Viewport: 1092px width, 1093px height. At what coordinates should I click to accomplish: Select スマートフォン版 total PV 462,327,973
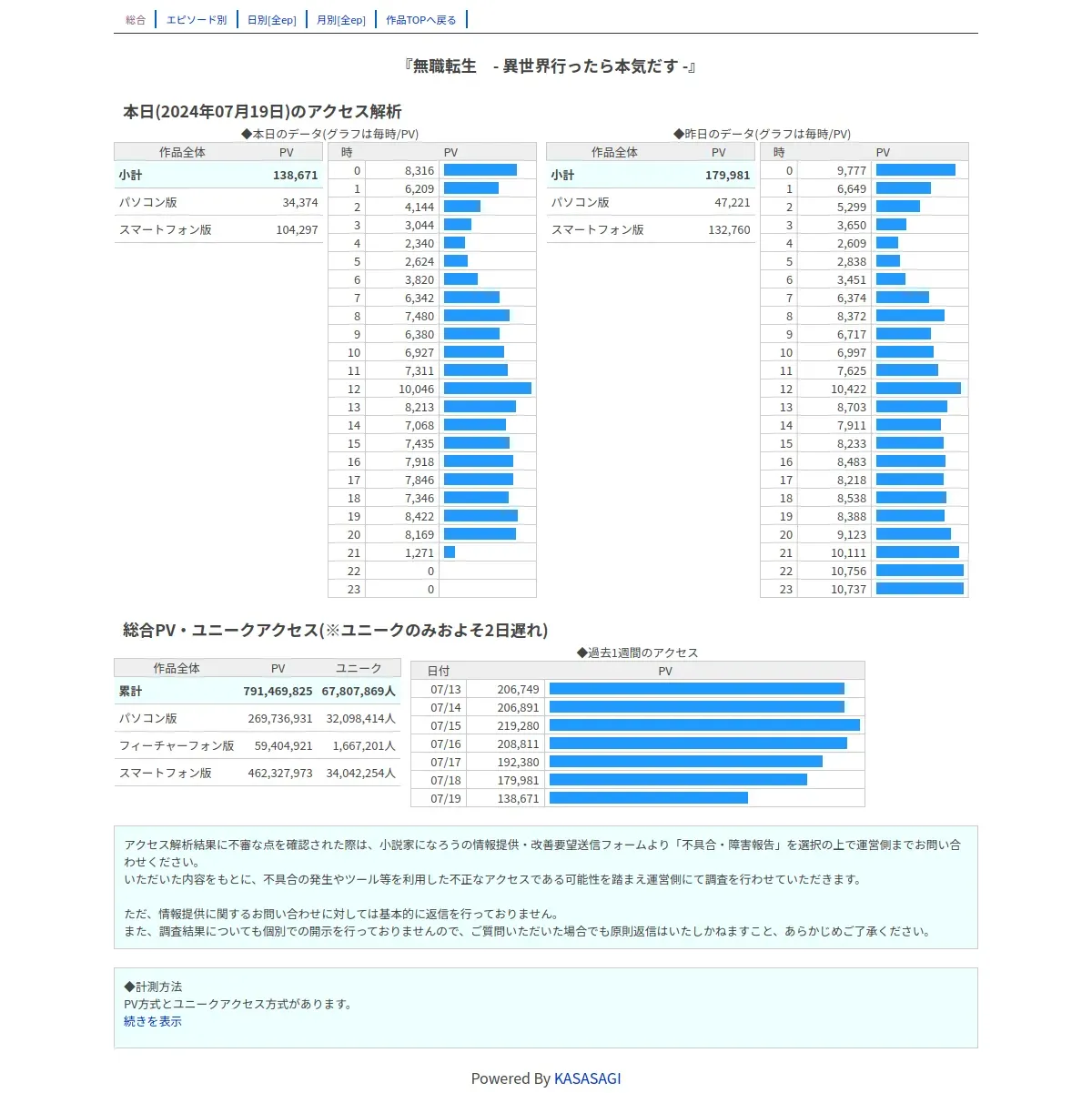280,773
